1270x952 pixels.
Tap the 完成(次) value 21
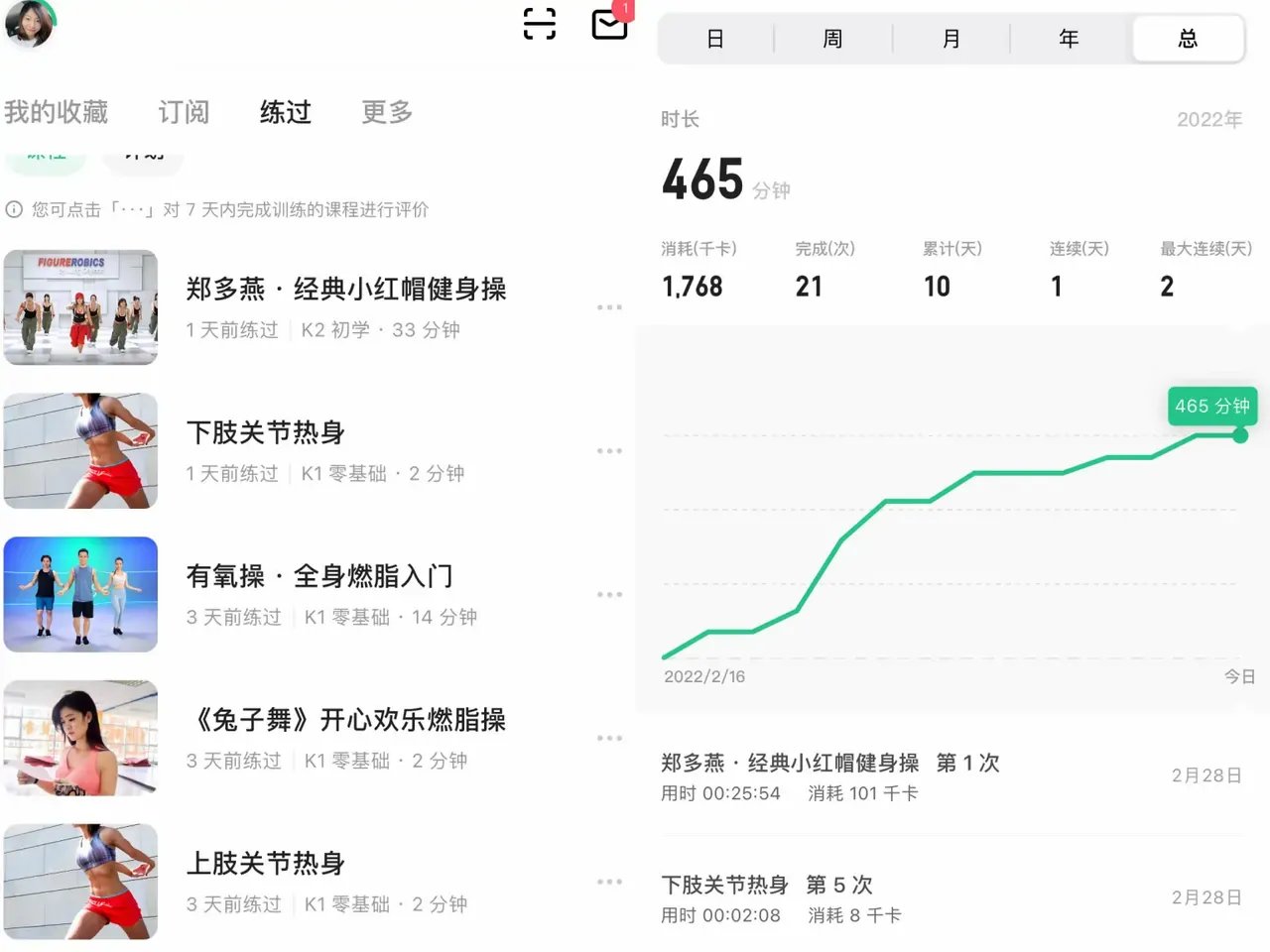pyautogui.click(x=809, y=287)
